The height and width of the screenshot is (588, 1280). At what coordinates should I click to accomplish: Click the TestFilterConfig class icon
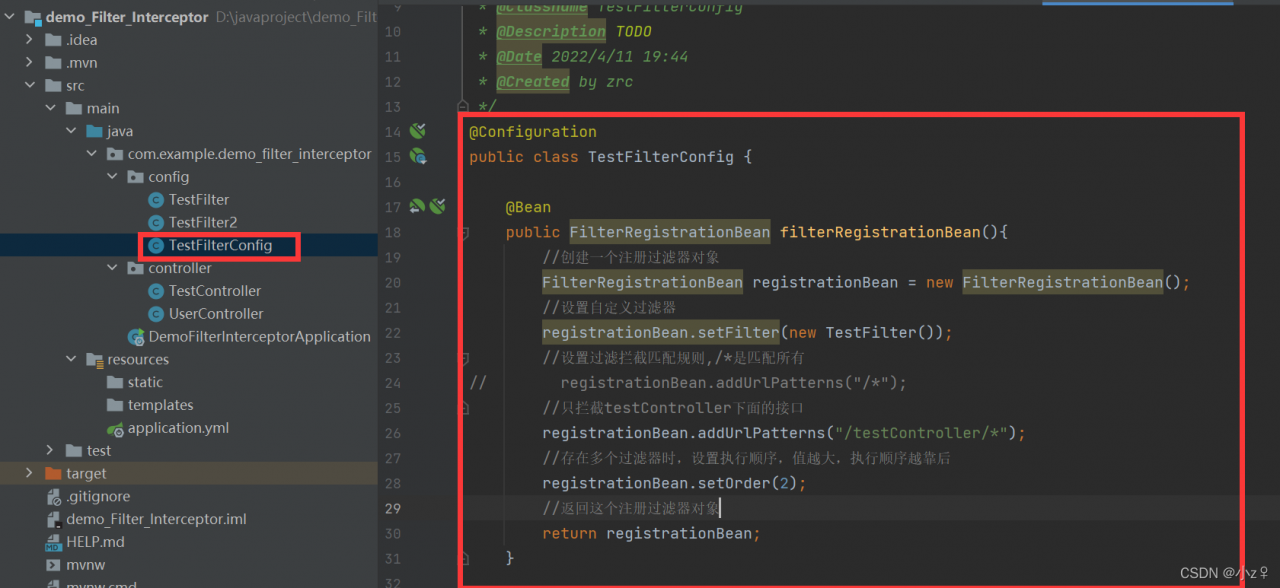tap(155, 246)
